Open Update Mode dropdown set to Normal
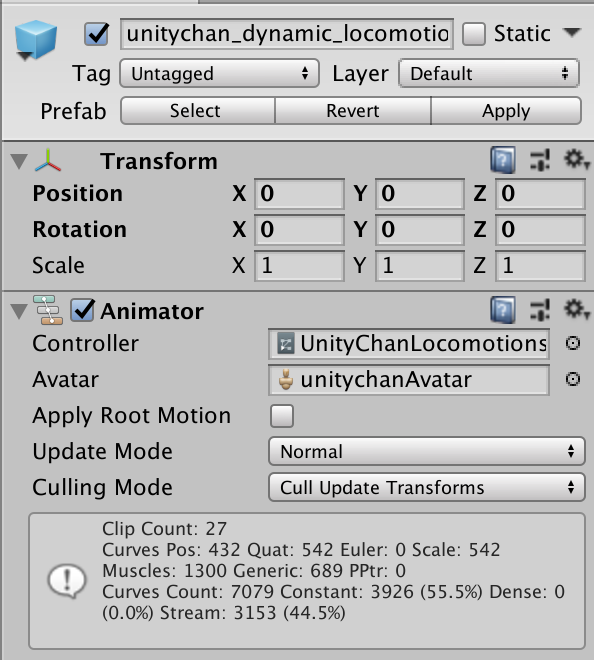 pos(427,451)
